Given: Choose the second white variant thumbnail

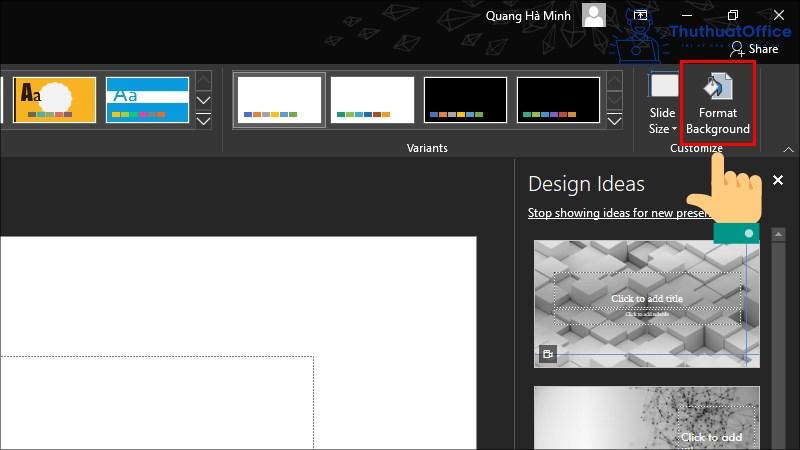Looking at the screenshot, I should [372, 100].
